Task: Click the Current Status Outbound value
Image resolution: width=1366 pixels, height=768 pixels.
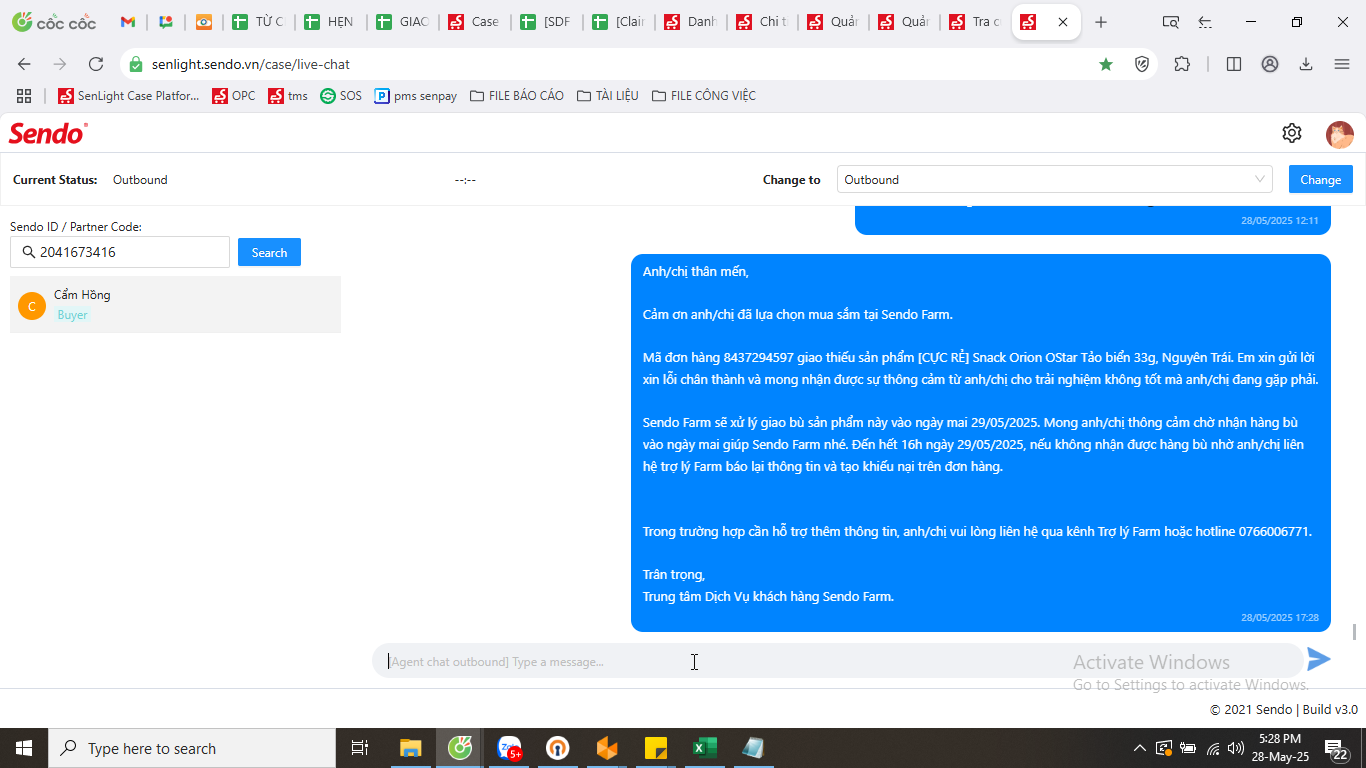Action: pos(140,180)
